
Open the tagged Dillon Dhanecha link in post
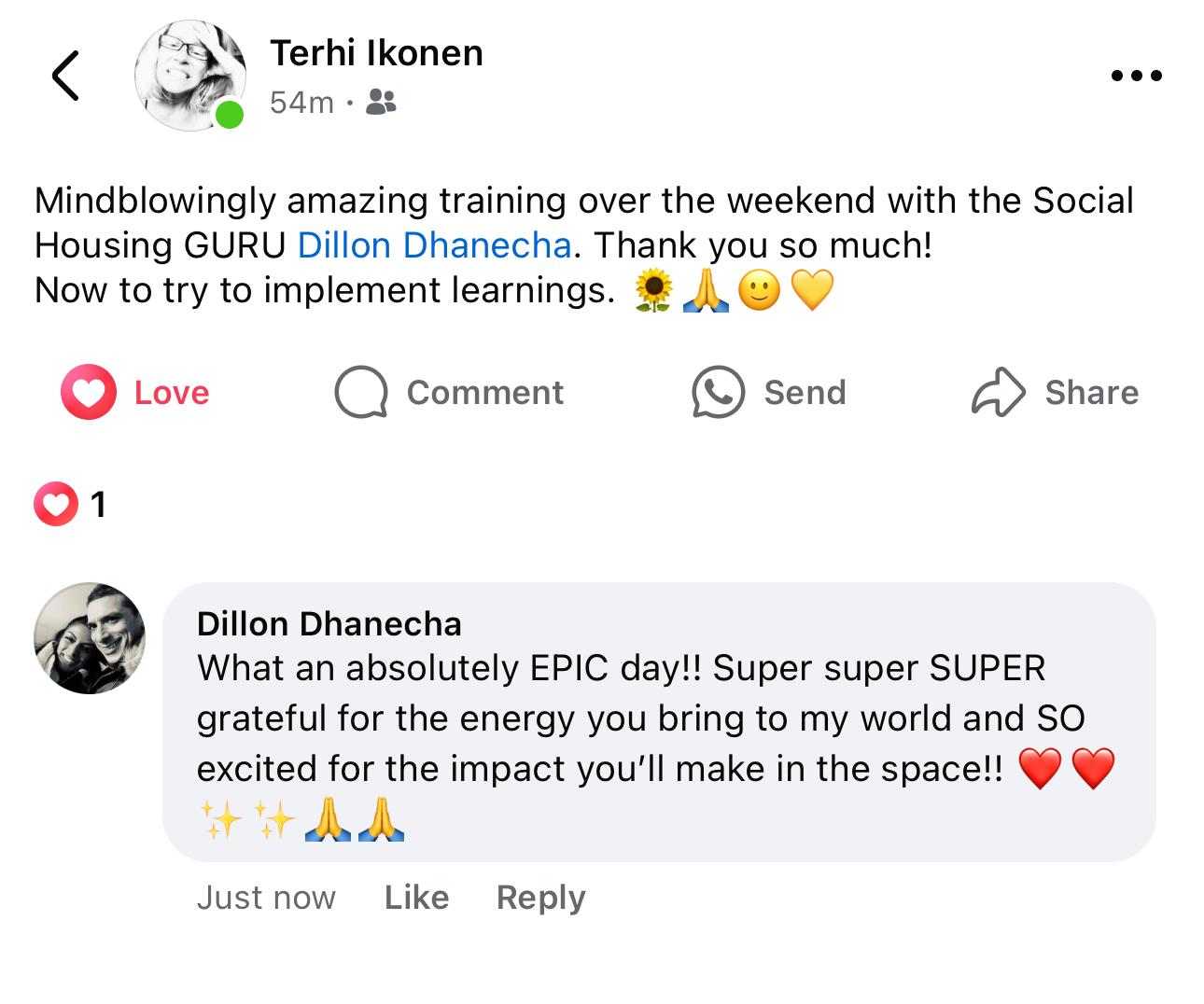click(434, 245)
